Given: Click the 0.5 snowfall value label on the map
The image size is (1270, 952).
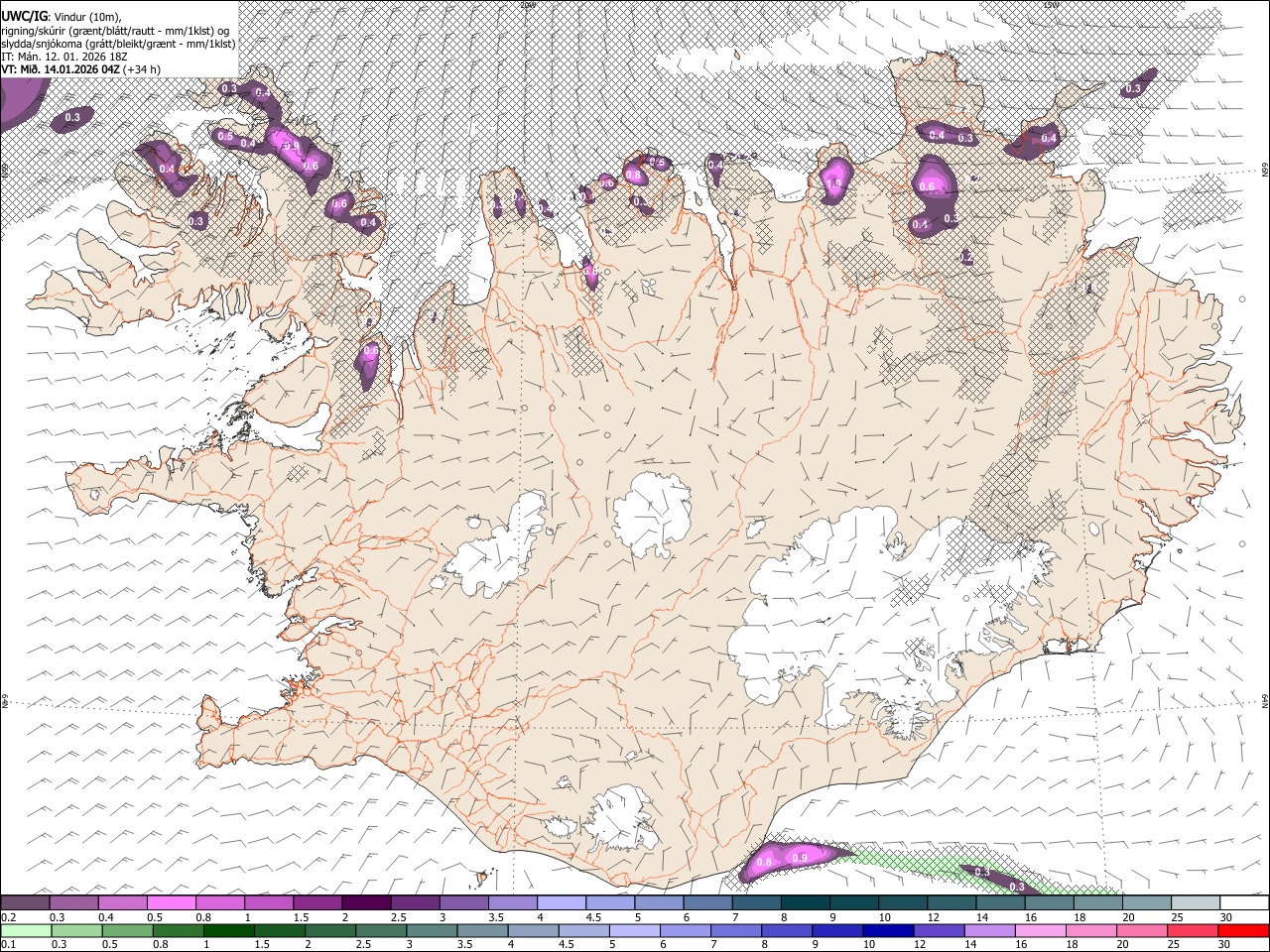Looking at the screenshot, I should tap(225, 136).
